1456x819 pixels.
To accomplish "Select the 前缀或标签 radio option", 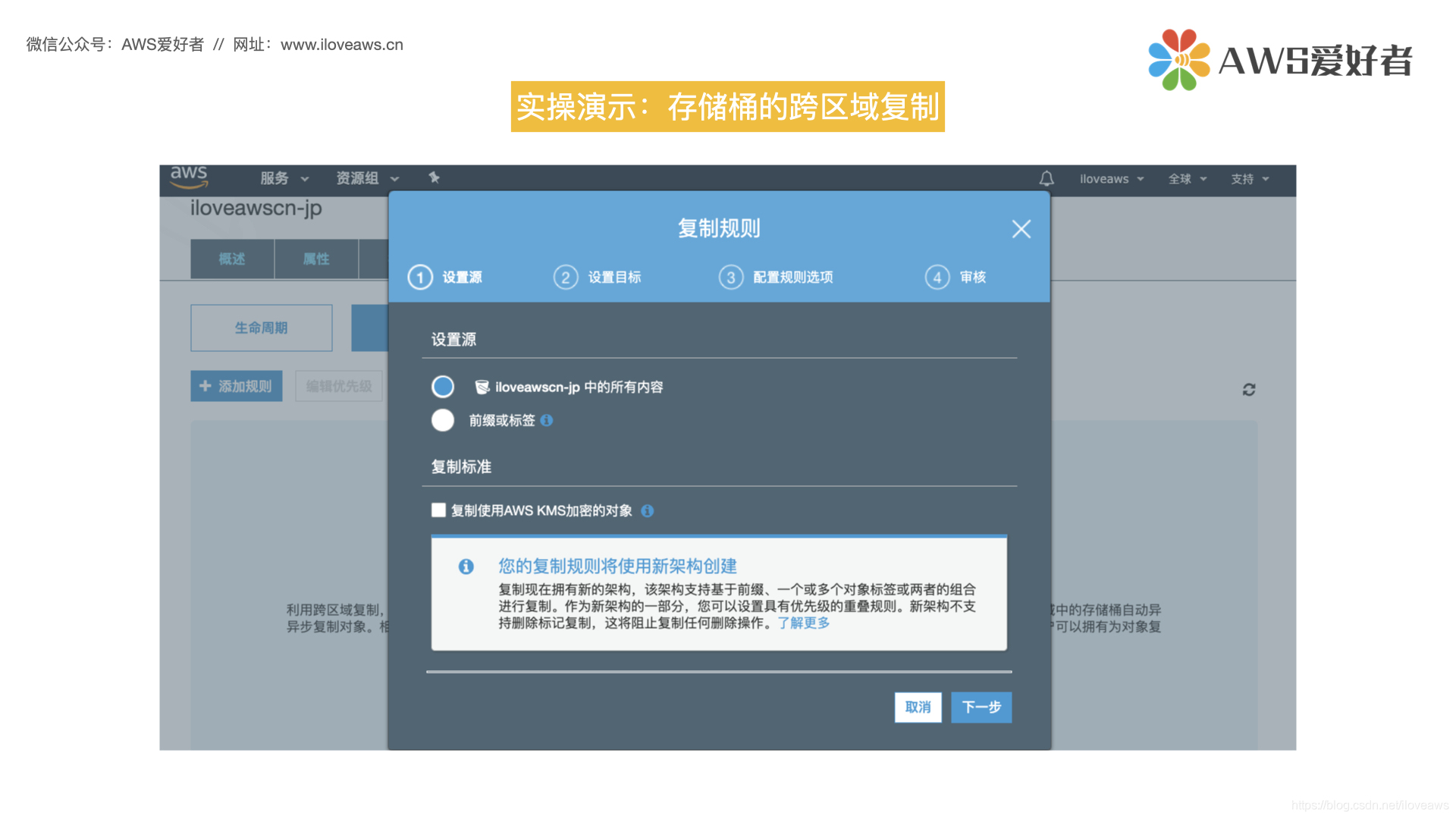I will (443, 420).
